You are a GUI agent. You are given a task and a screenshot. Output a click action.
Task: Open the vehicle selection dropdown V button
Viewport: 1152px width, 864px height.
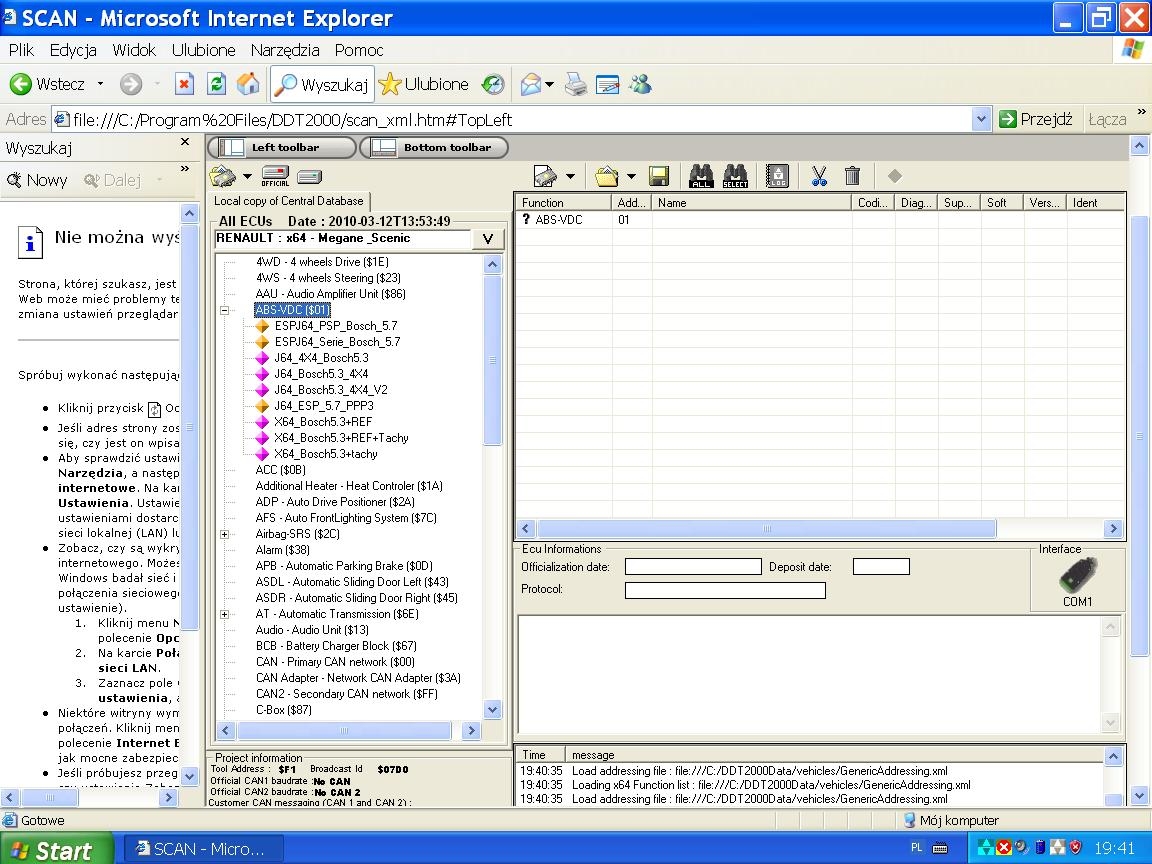click(487, 239)
